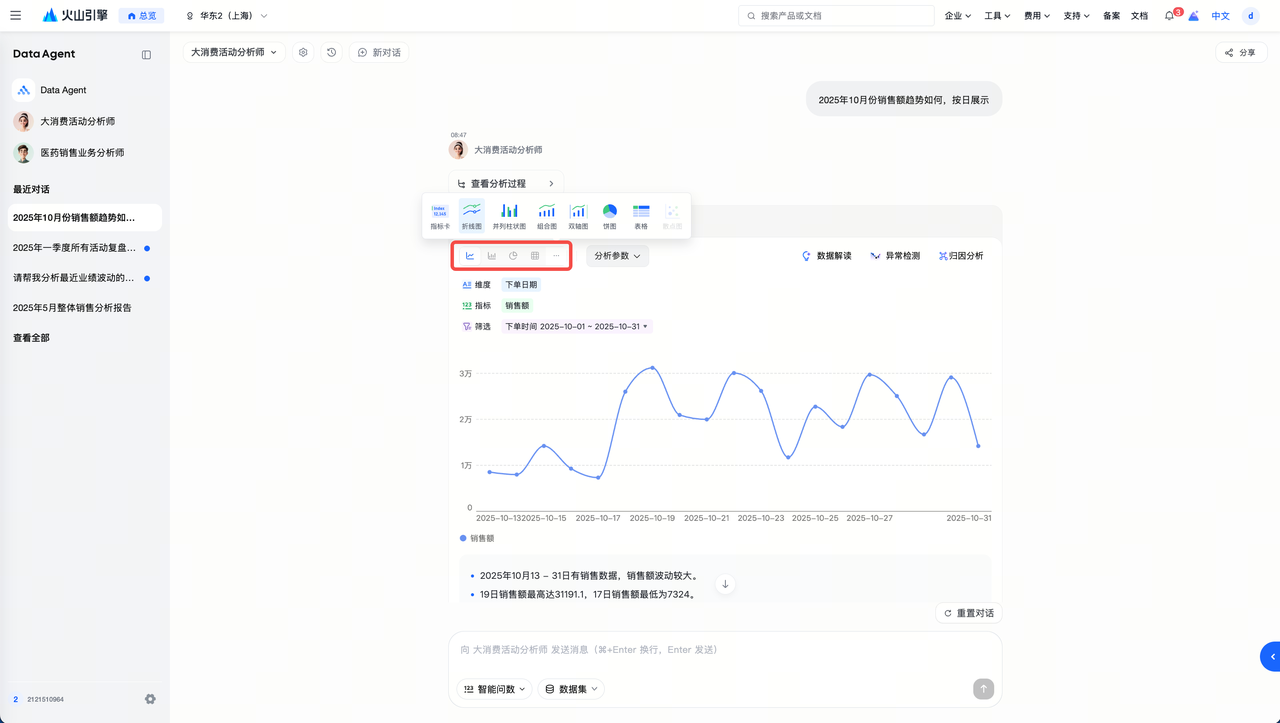The height and width of the screenshot is (723, 1280).
Task: Click the table grid toolbar icon
Action: [535, 256]
